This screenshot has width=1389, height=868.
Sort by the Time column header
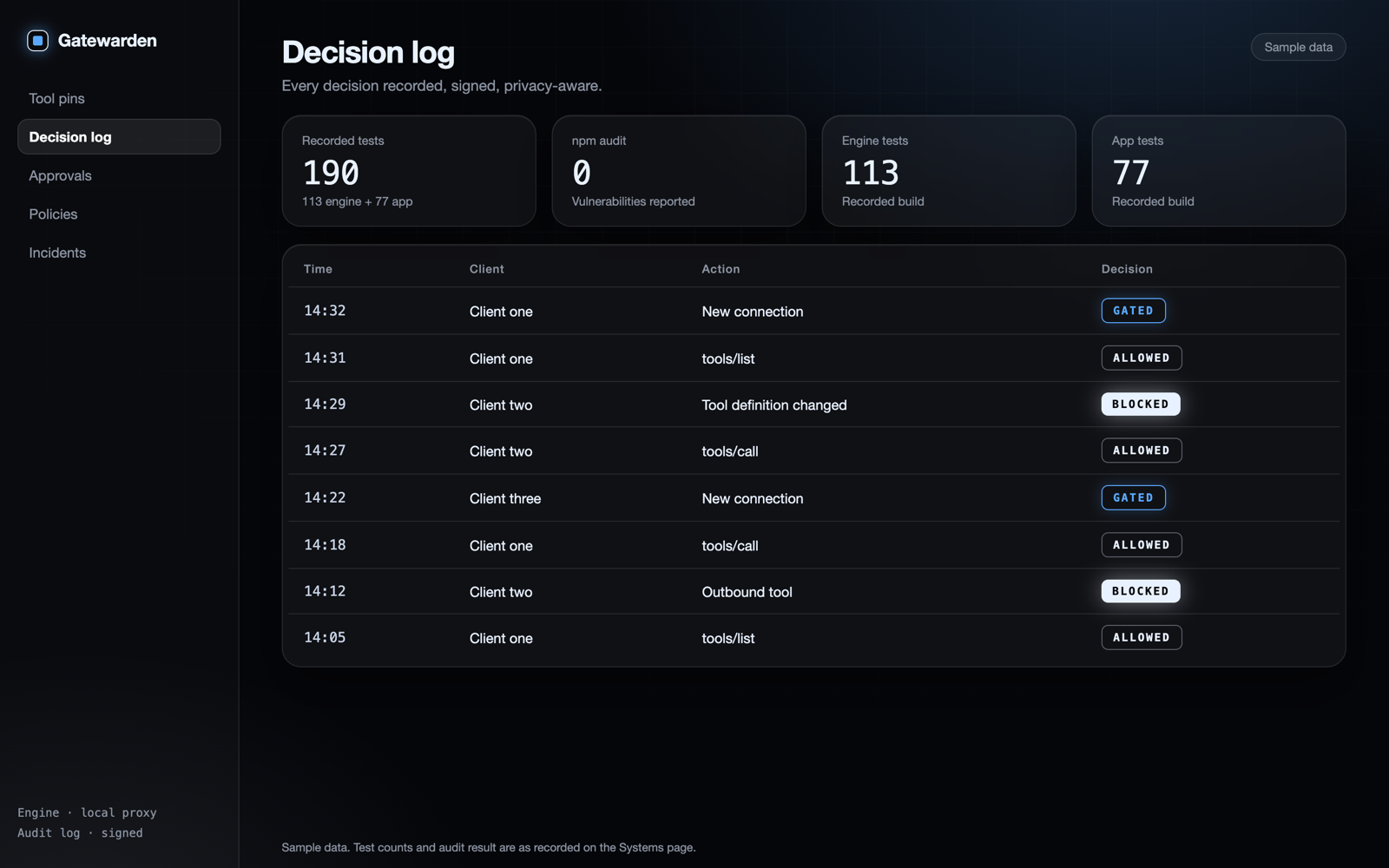pos(318,269)
